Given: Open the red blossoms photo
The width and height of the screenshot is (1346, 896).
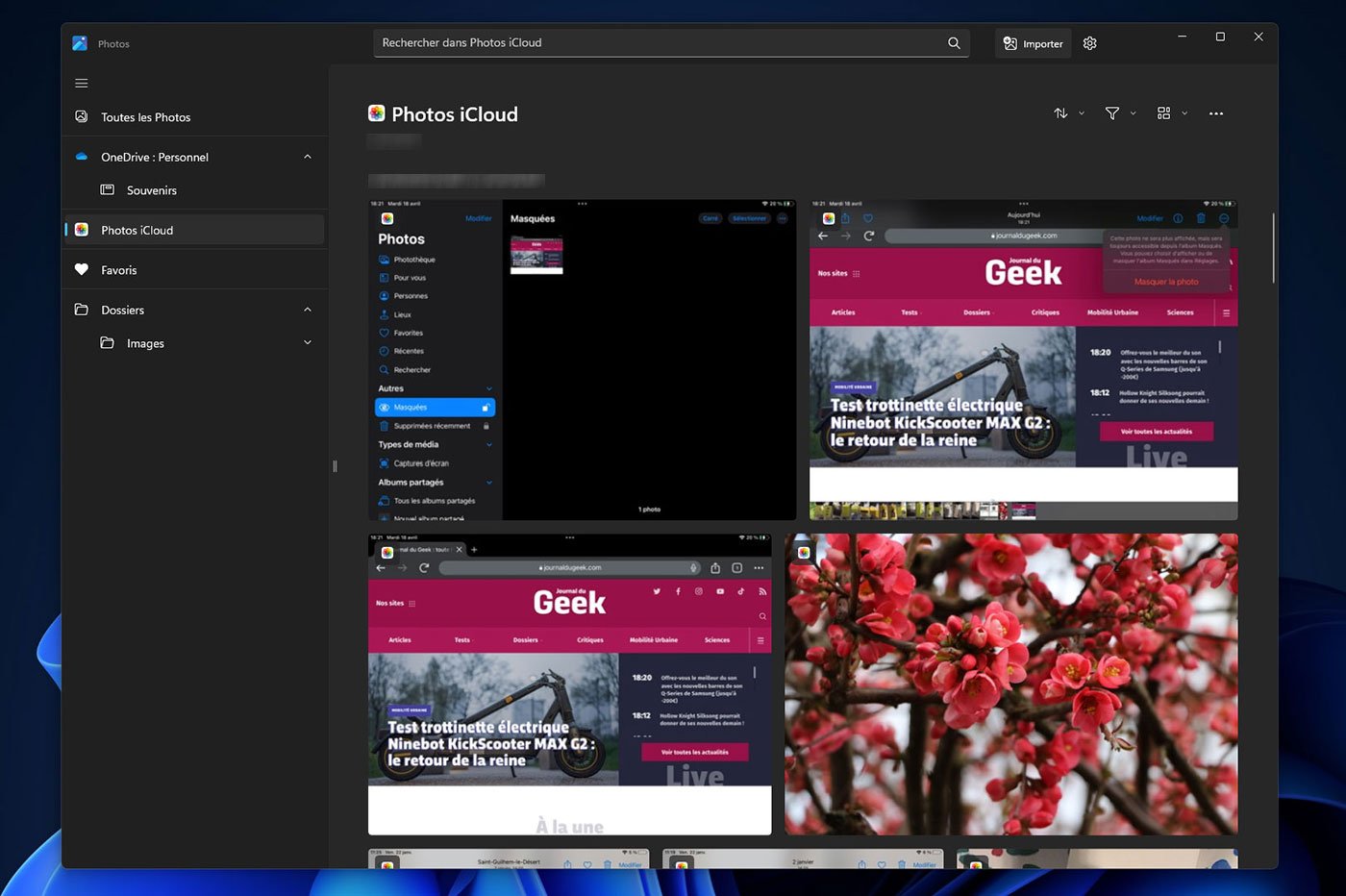Looking at the screenshot, I should tap(1011, 684).
